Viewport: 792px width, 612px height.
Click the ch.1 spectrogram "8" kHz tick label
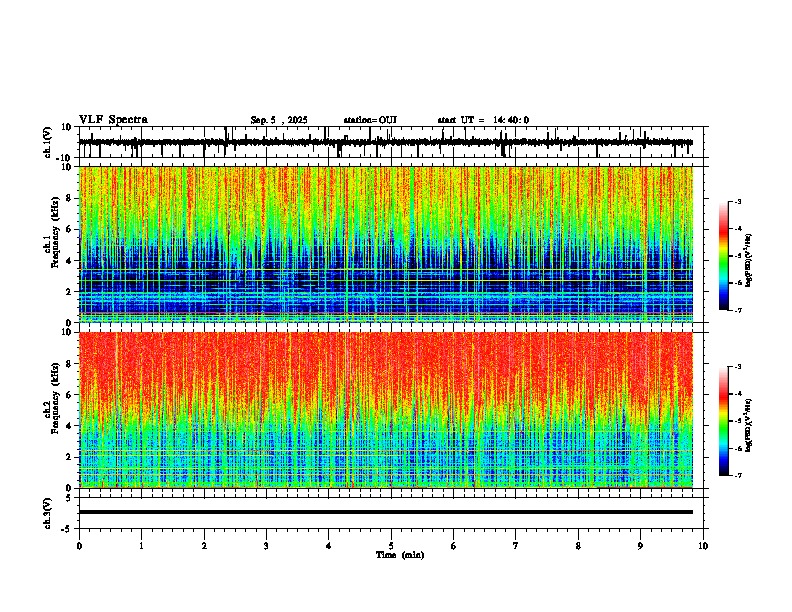click(69, 198)
